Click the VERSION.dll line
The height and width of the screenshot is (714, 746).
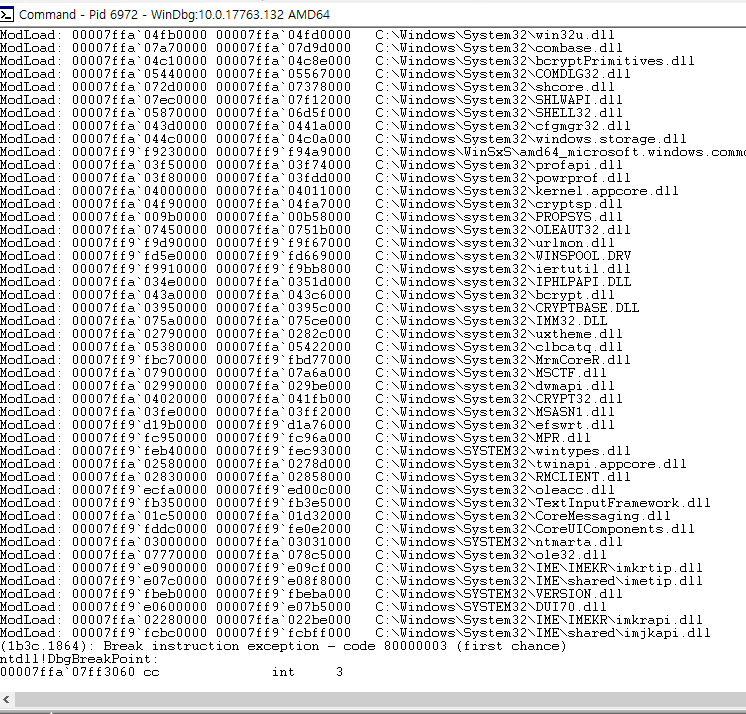point(311,594)
